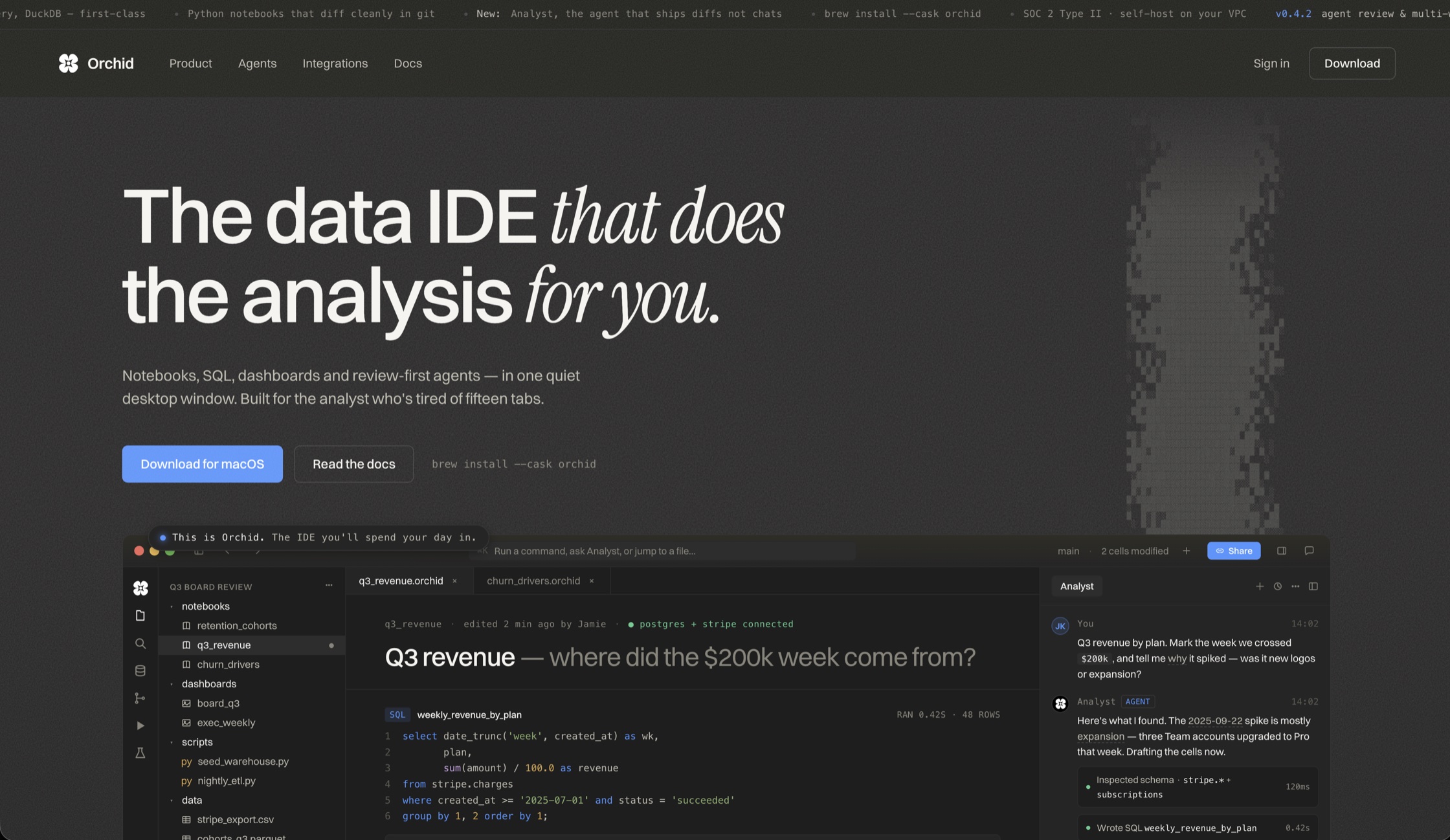Click the 'Inspected schema' agent step

point(1198,787)
